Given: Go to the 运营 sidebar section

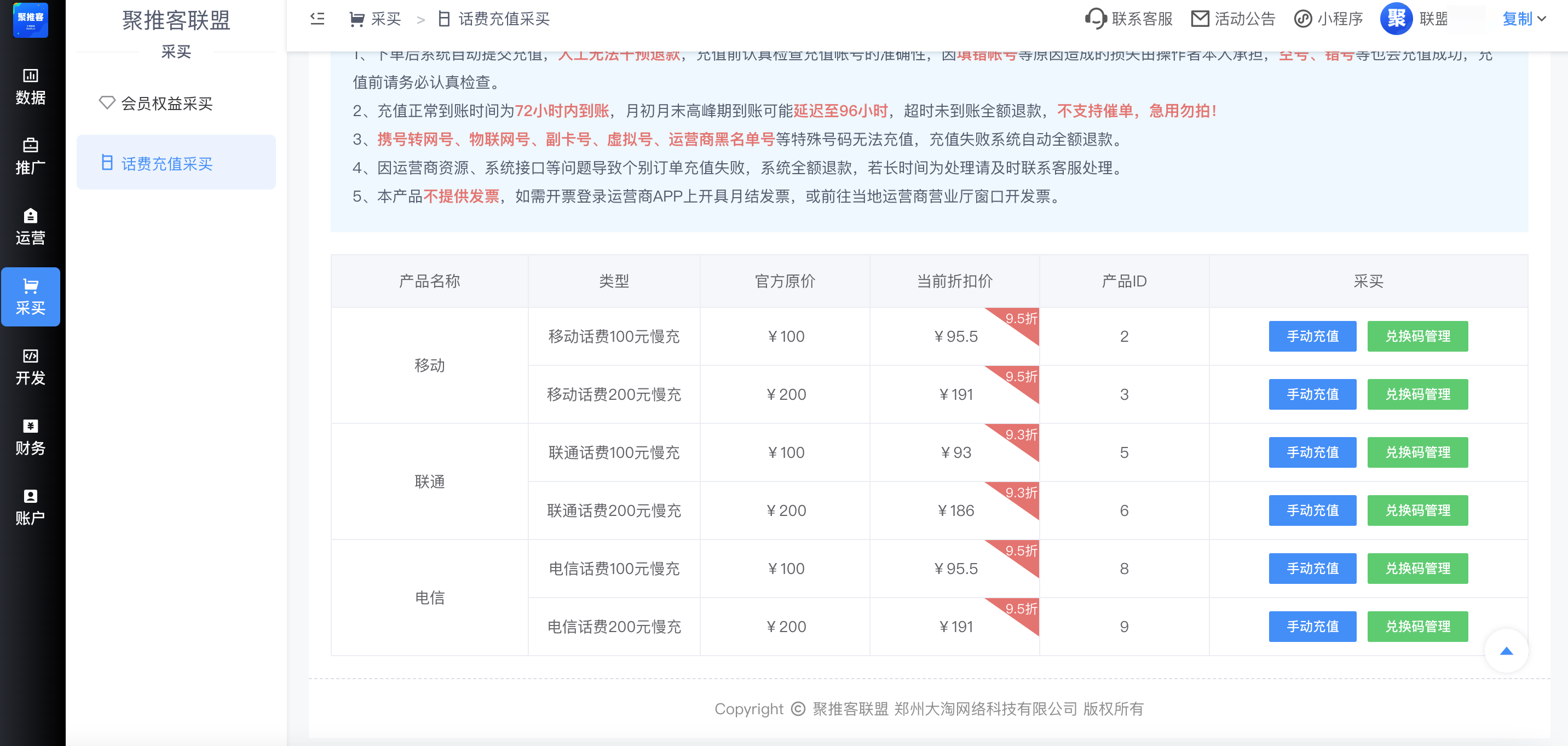Looking at the screenshot, I should coord(31,227).
